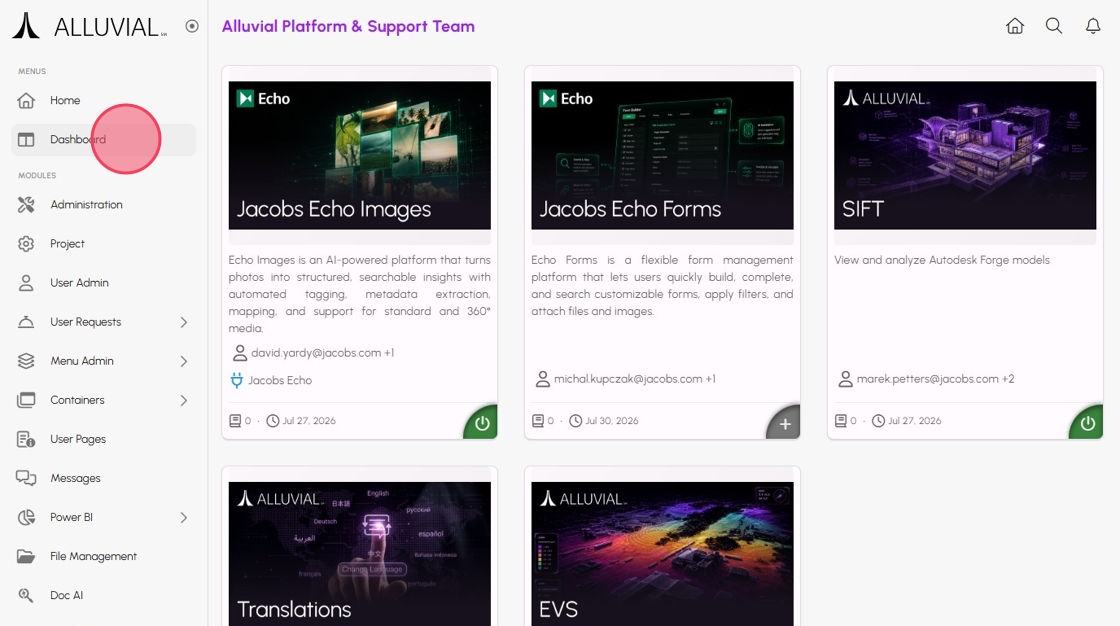Viewport: 1120px width, 626px height.
Task: Click plus button on Jacobs Echo Forms card
Action: point(785,424)
